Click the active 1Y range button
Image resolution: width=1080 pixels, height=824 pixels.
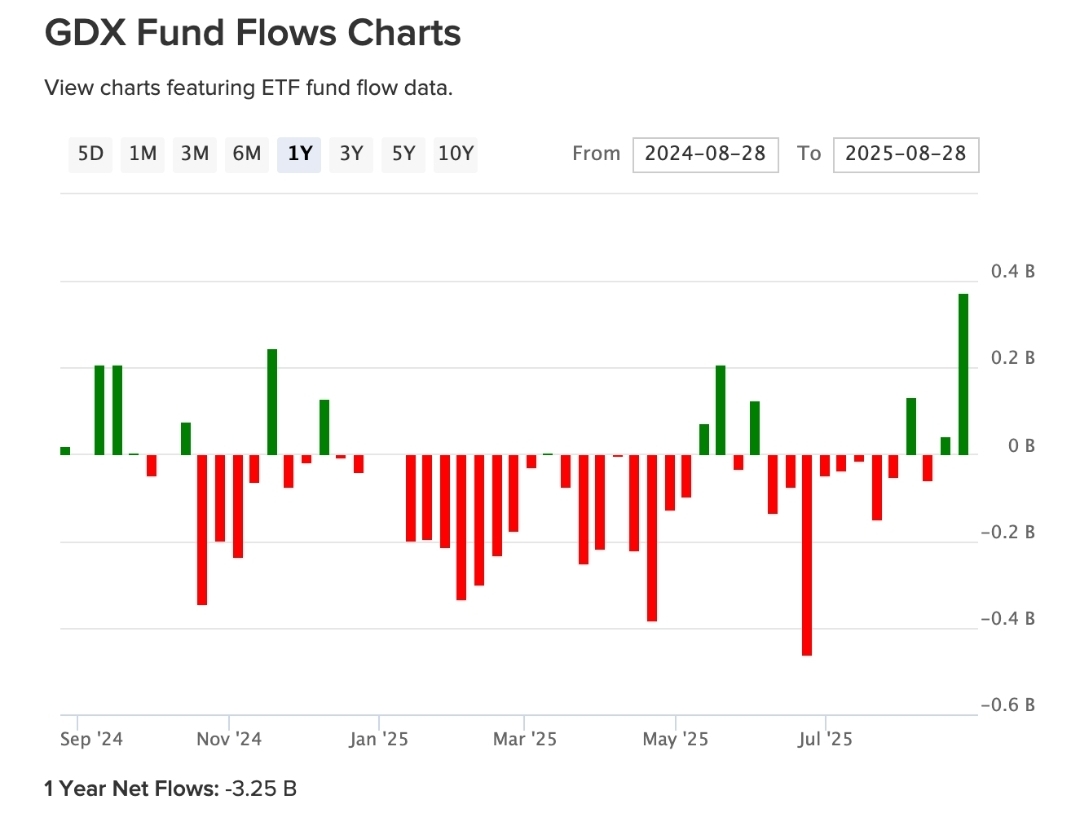[299, 154]
